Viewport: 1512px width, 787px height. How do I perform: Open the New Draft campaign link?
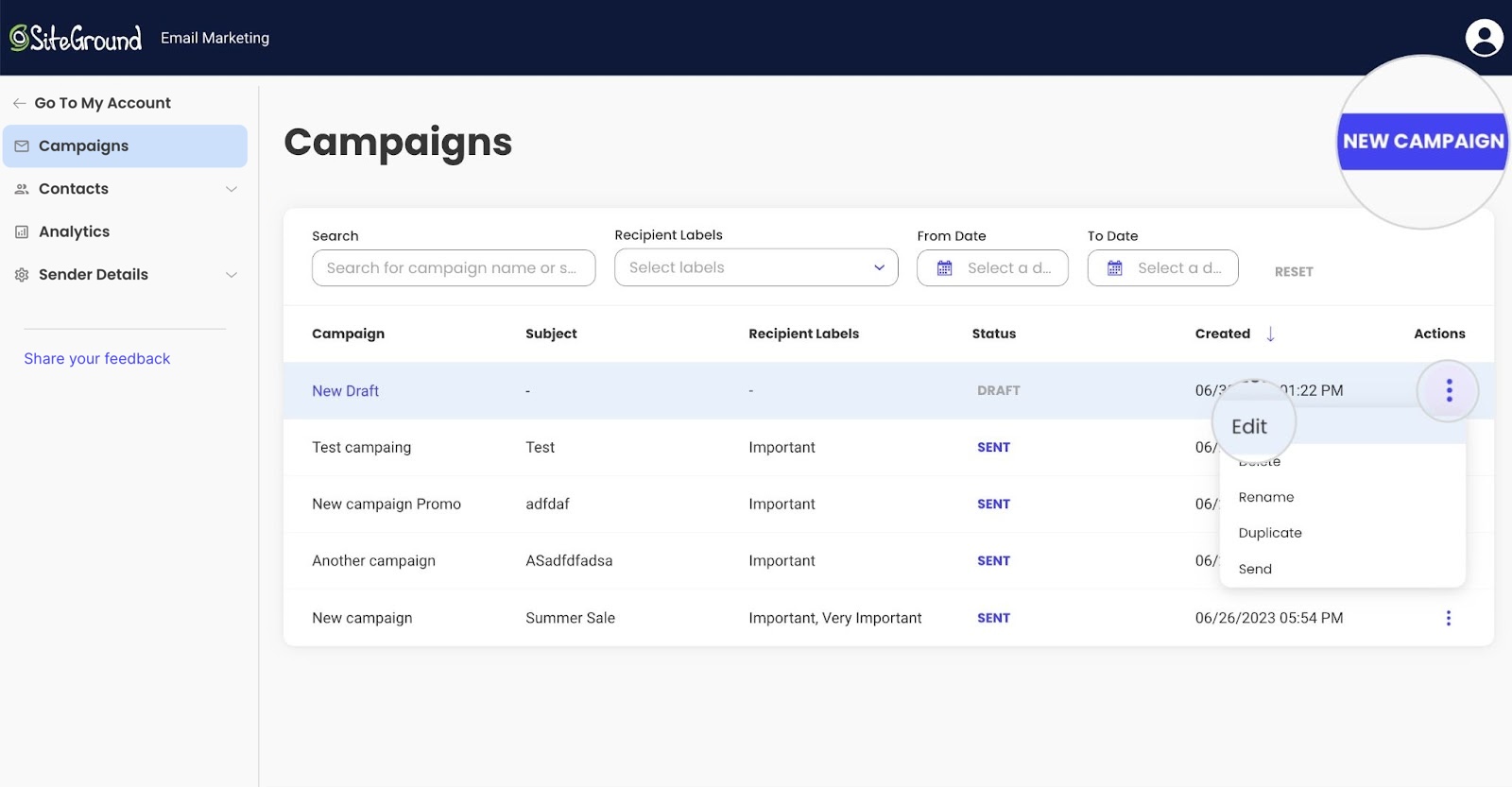(345, 391)
